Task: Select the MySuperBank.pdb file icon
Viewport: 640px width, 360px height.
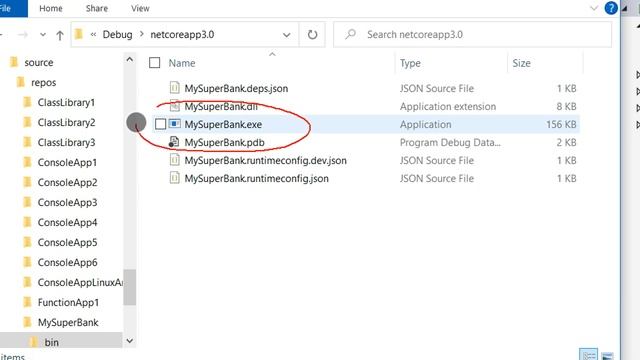Action: point(174,142)
